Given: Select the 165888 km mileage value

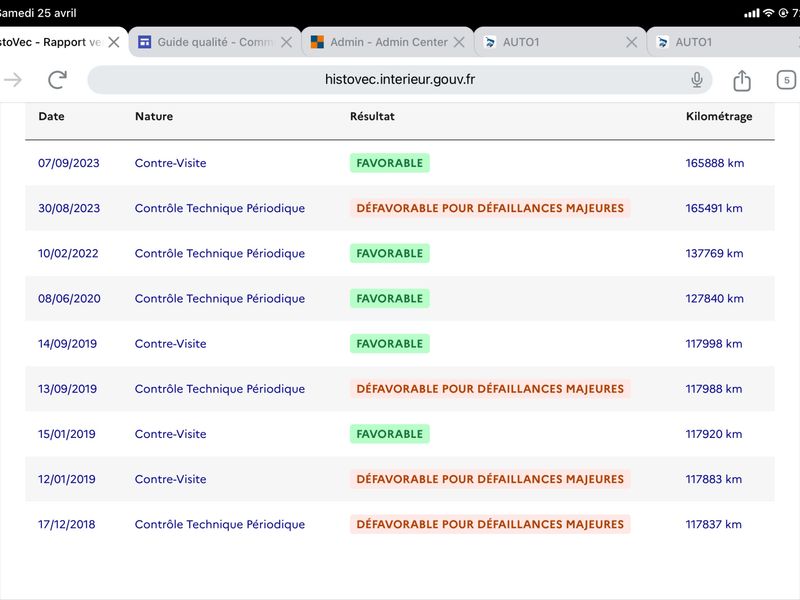Looking at the screenshot, I should (x=715, y=163).
